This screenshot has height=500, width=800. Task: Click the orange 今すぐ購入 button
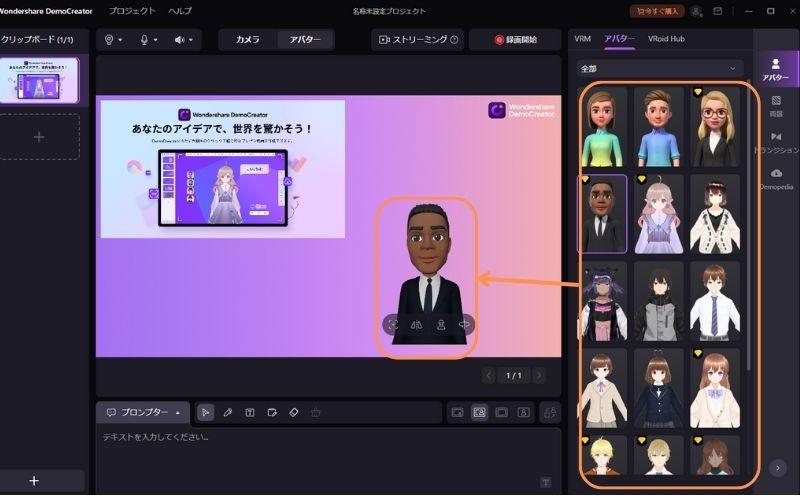(657, 11)
